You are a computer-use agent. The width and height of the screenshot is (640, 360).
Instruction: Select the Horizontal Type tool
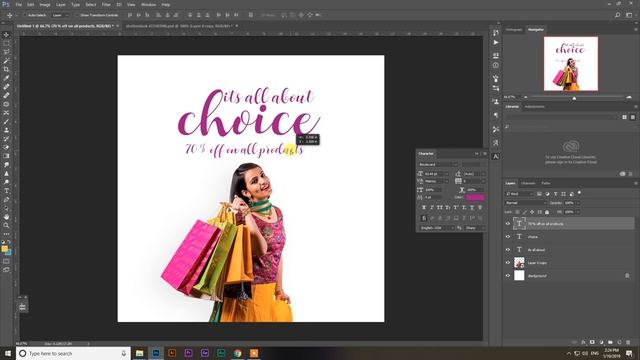tap(6, 191)
